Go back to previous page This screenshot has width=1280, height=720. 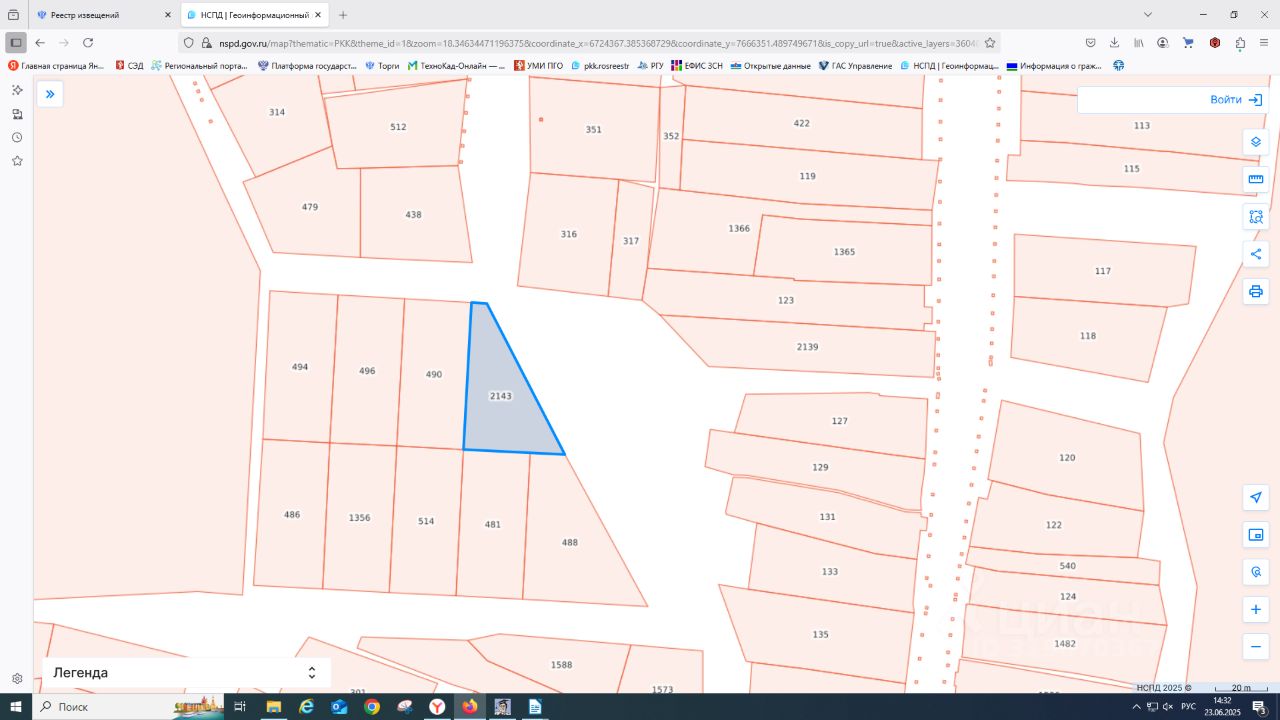tap(40, 43)
